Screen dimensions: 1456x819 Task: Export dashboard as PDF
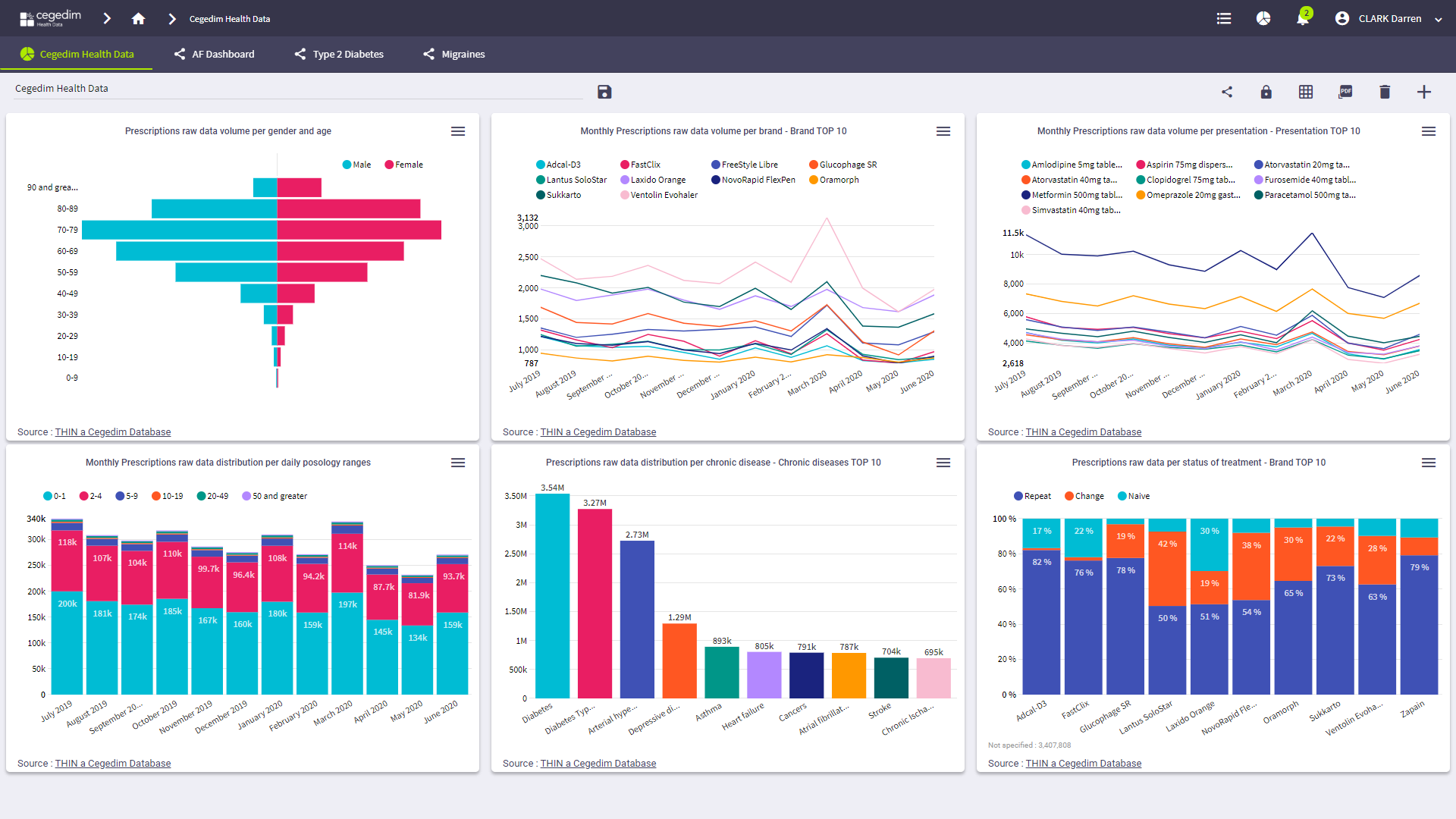(x=1345, y=92)
